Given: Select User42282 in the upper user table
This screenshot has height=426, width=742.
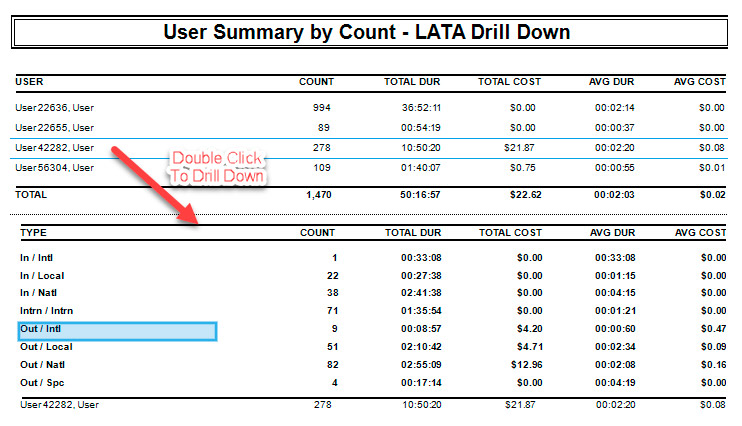Looking at the screenshot, I should [54, 147].
